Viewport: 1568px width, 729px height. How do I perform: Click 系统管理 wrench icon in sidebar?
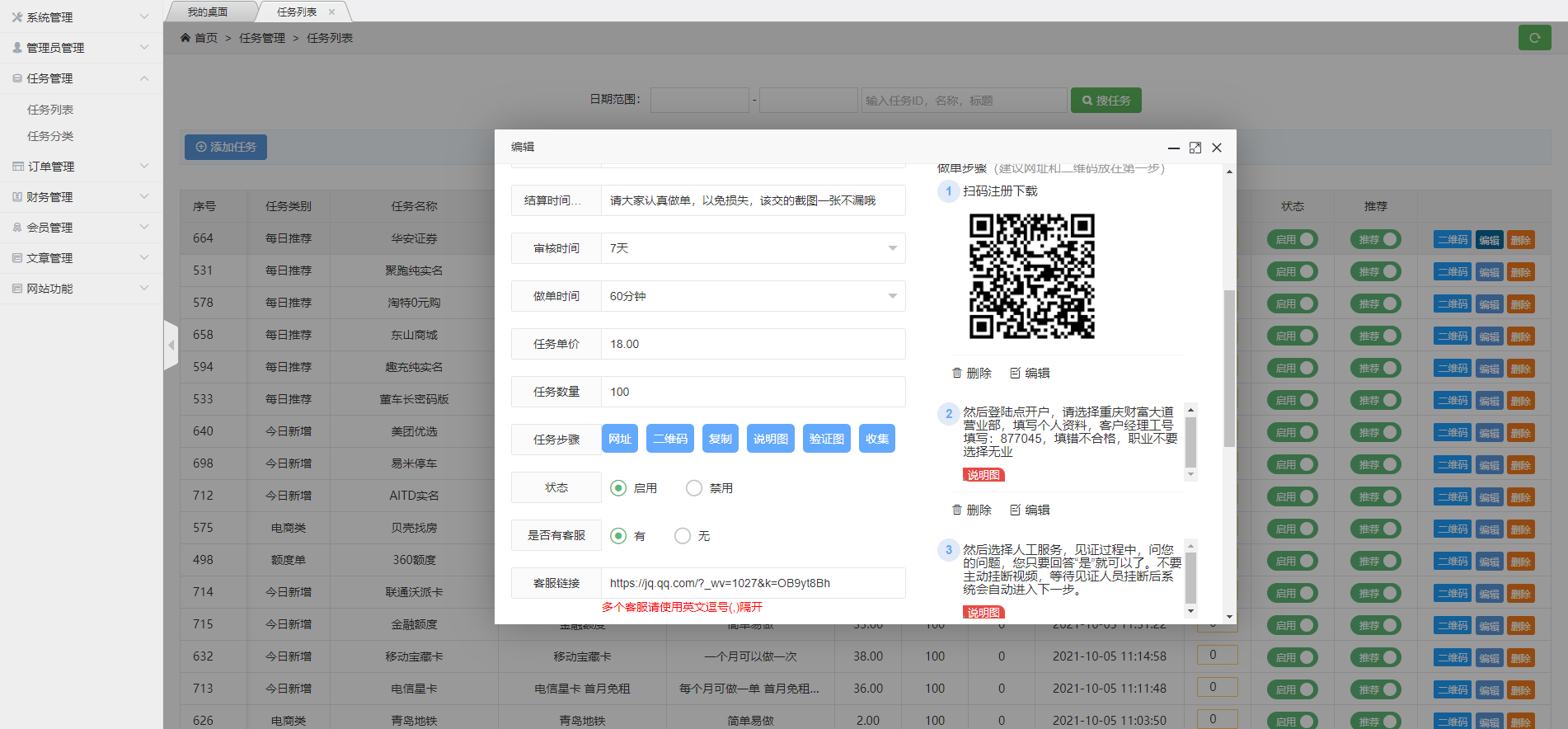[x=17, y=16]
